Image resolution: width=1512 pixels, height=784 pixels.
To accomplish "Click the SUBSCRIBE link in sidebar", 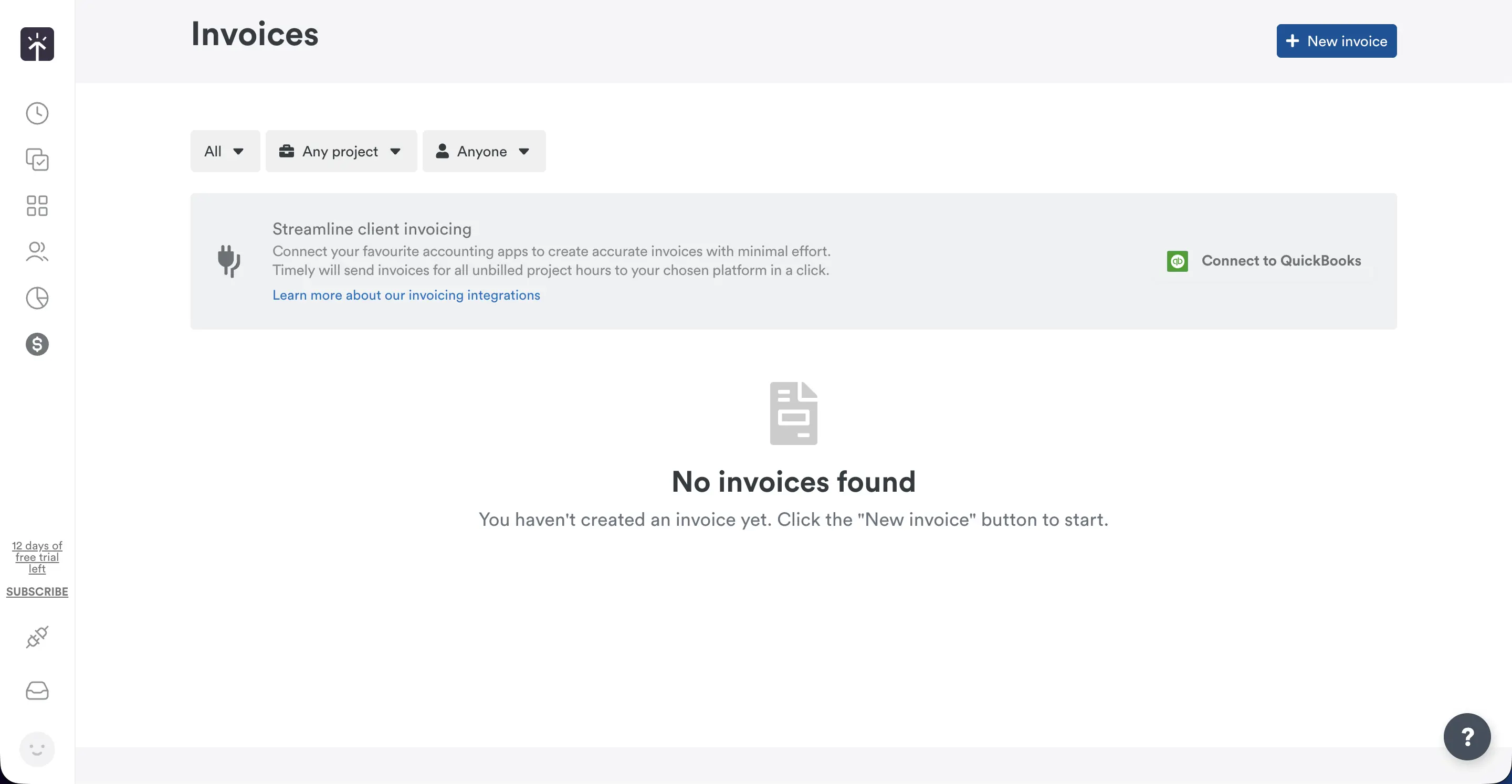I will point(37,591).
